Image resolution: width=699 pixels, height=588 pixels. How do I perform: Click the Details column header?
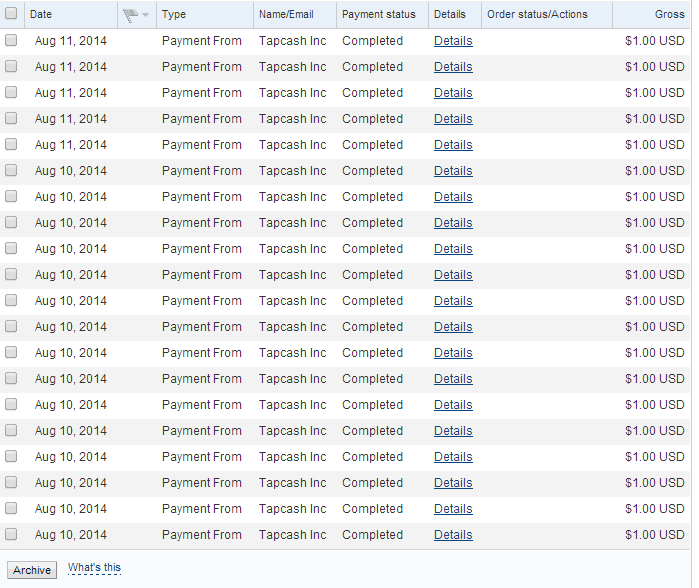pyautogui.click(x=450, y=14)
